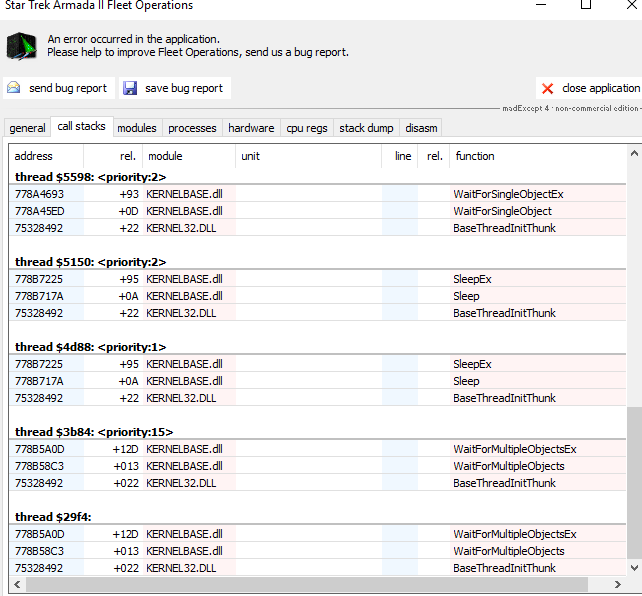This screenshot has height=596, width=642.
Task: Click the WaitForSingleObject function entry
Action: 502,211
